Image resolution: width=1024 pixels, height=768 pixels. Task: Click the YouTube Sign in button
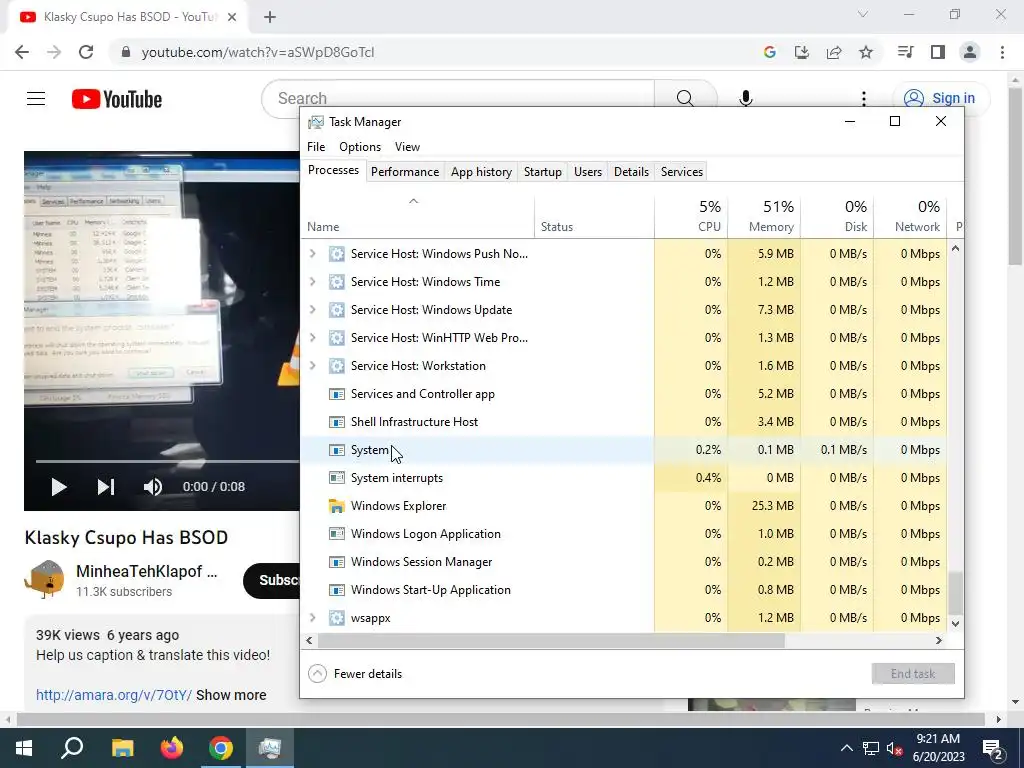point(941,98)
